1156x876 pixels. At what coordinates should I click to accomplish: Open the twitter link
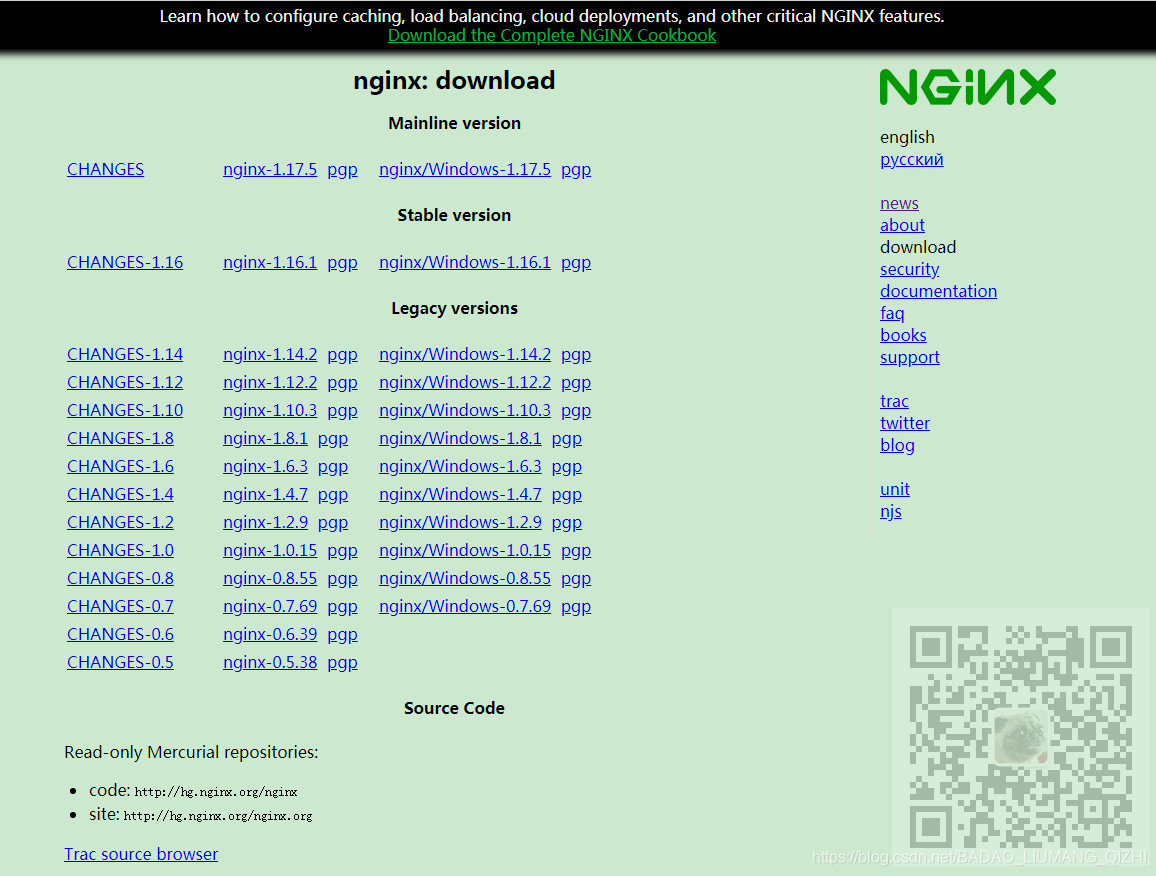coord(905,423)
